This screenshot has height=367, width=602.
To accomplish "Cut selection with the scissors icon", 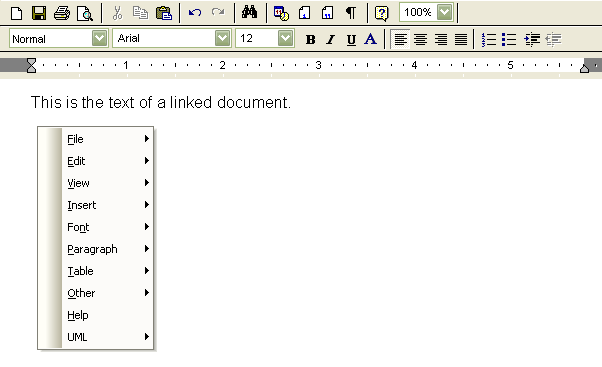I will 117,13.
